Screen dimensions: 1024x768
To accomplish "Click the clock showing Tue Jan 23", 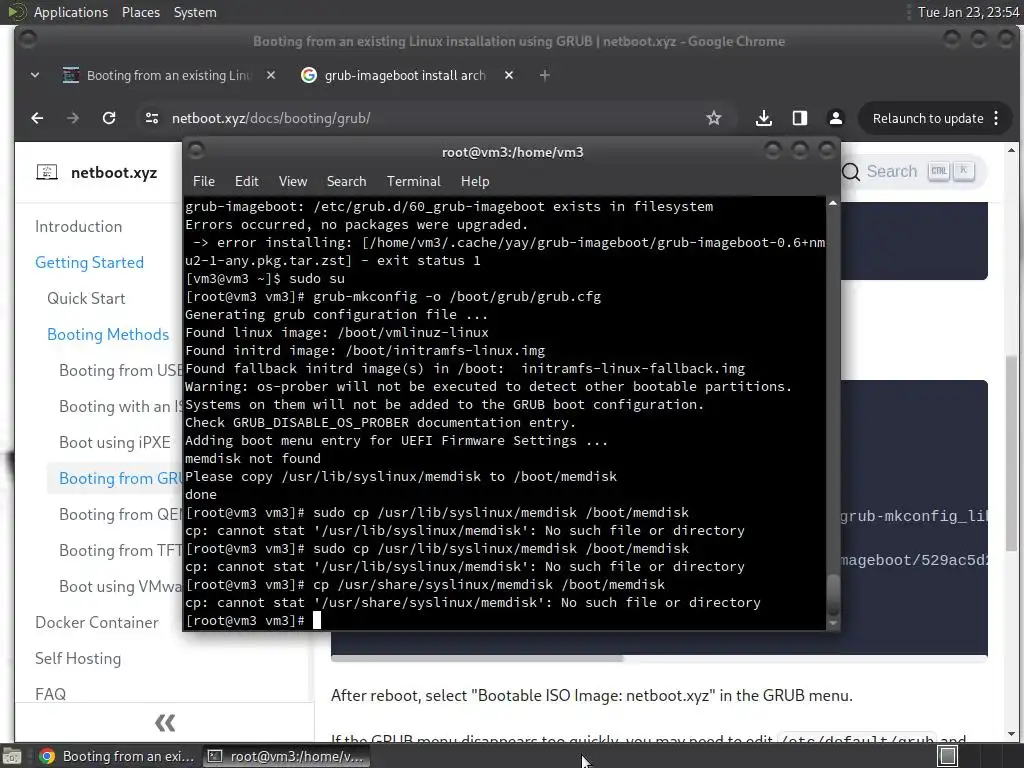I will [968, 12].
